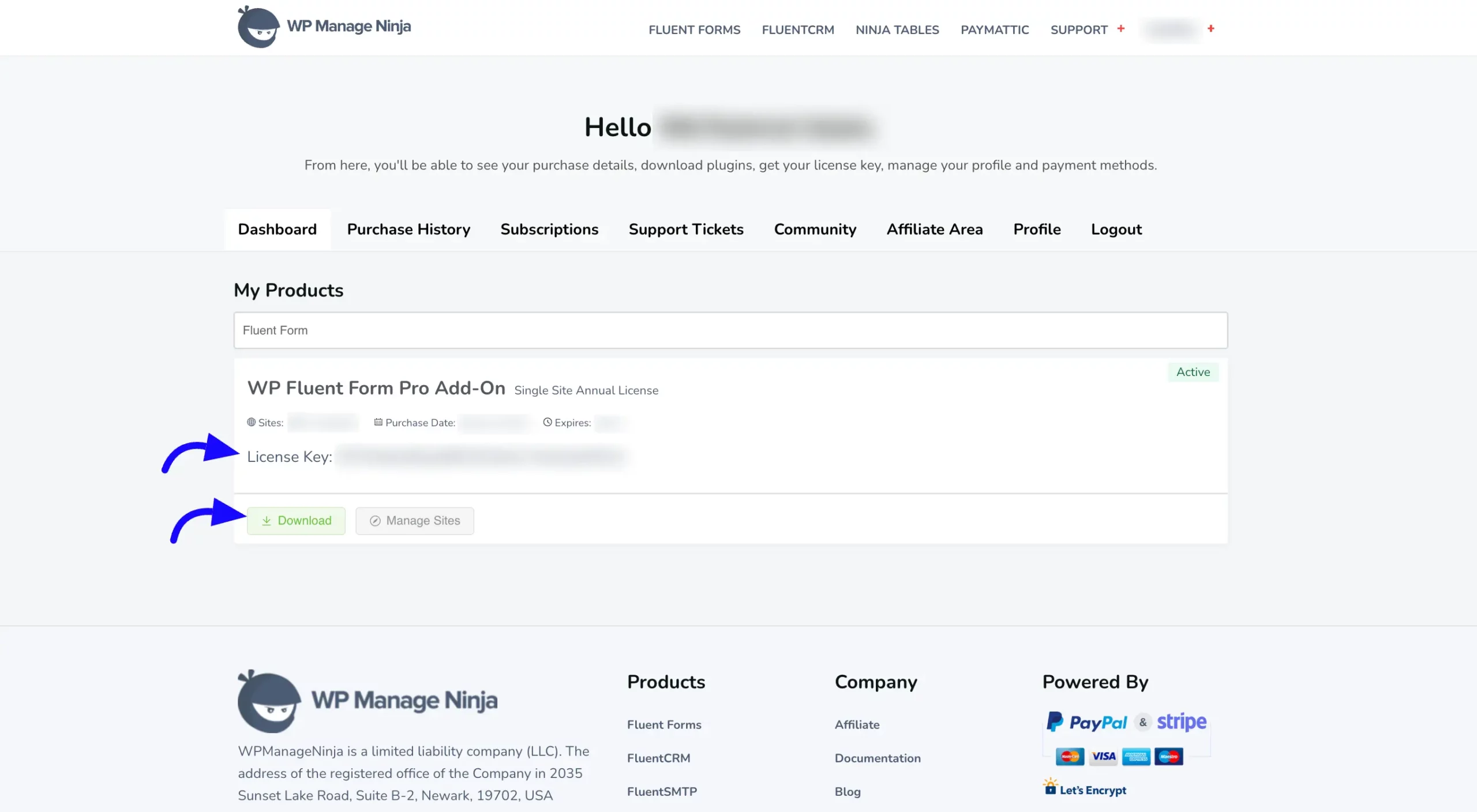
Task: Click the Let's Encrypt badge
Action: coord(1085,788)
